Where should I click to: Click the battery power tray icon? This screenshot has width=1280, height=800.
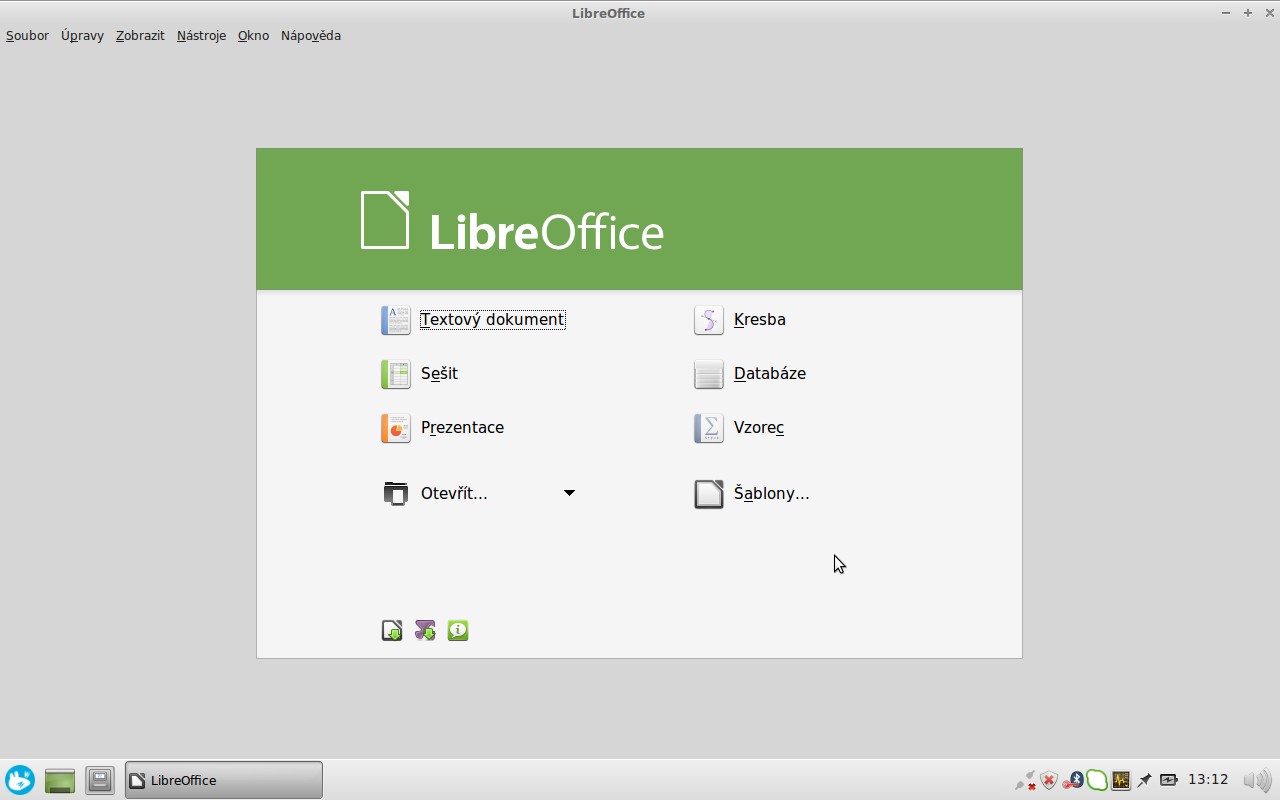(1169, 780)
